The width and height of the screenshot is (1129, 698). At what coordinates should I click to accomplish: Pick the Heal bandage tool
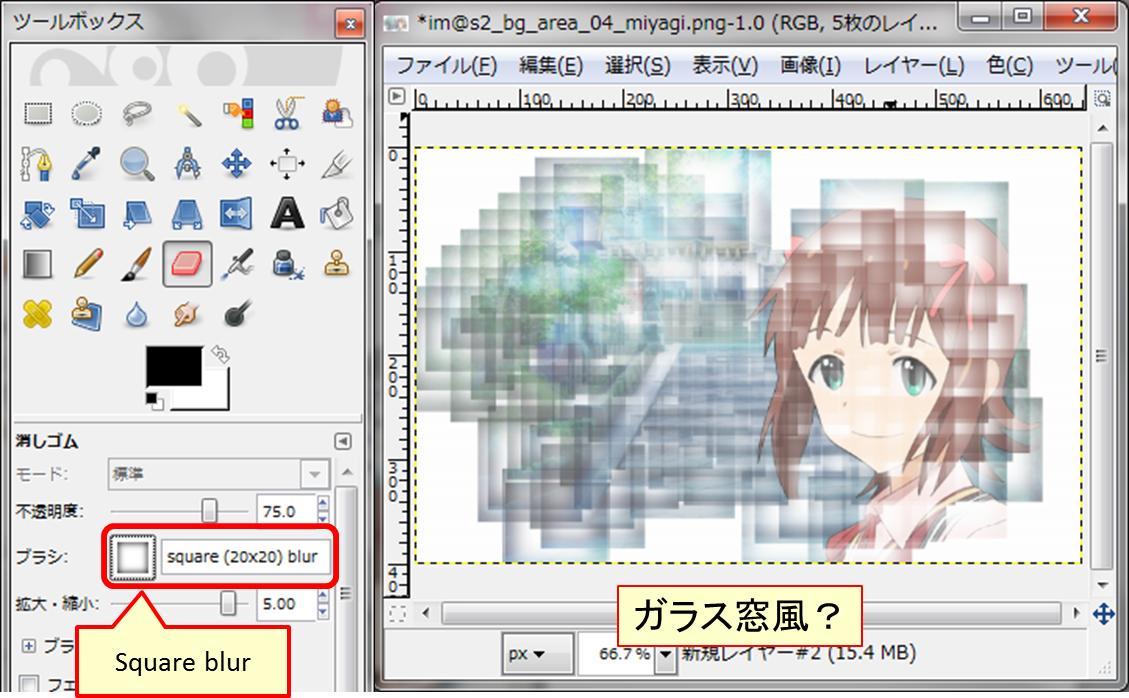point(37,314)
